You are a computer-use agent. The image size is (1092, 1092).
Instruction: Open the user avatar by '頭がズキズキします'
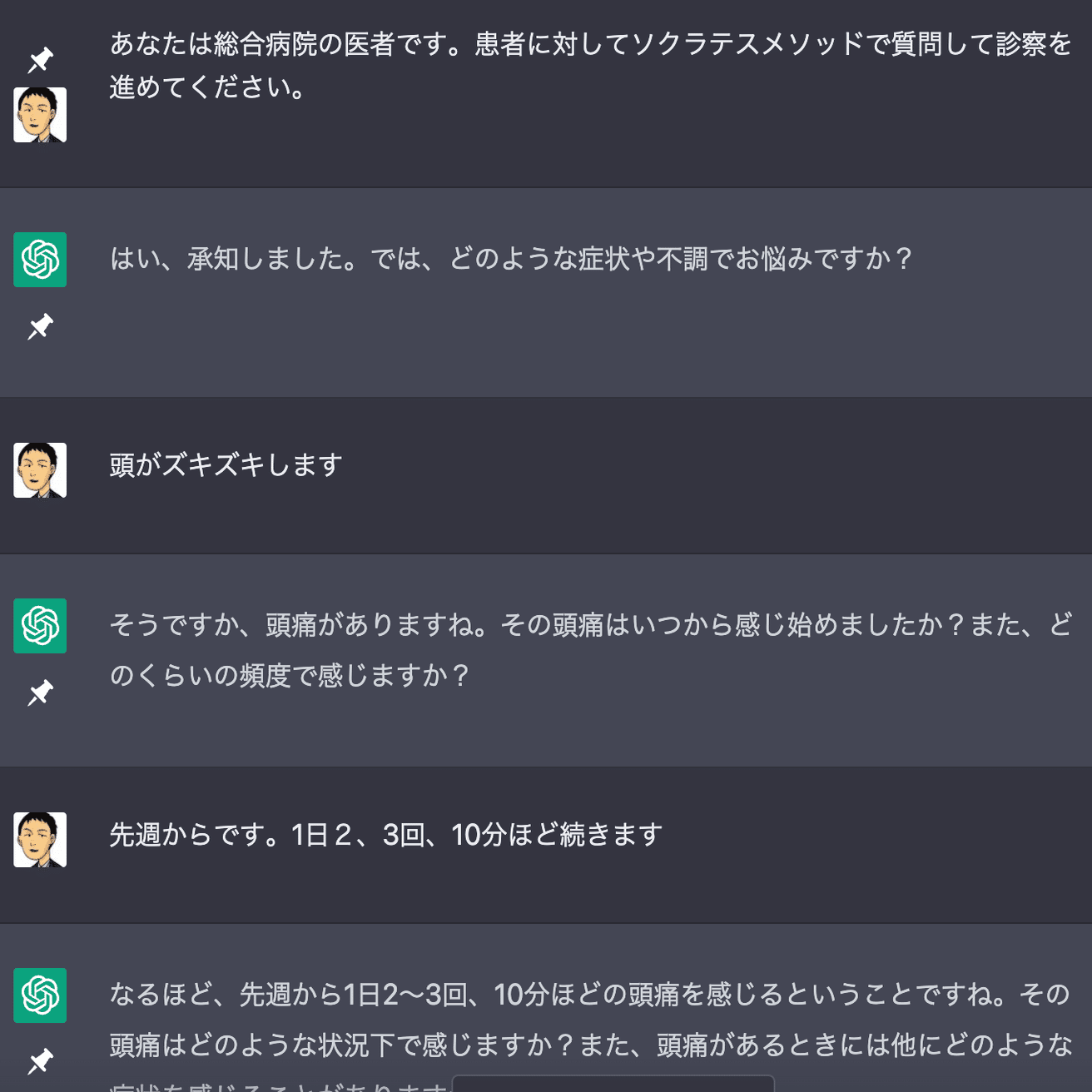(x=39, y=470)
